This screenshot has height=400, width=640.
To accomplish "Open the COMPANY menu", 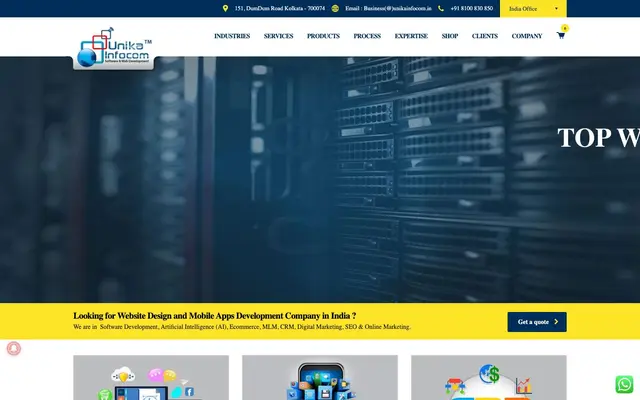I will click(x=527, y=36).
